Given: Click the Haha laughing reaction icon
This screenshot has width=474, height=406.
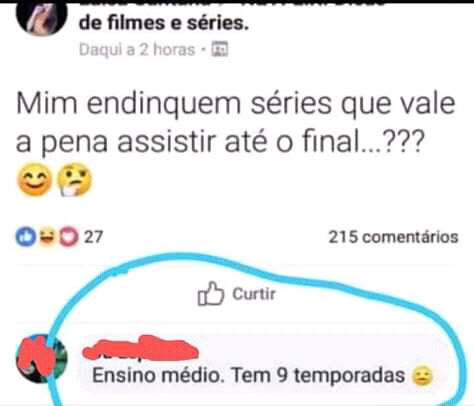Looking at the screenshot, I should 47,236.
